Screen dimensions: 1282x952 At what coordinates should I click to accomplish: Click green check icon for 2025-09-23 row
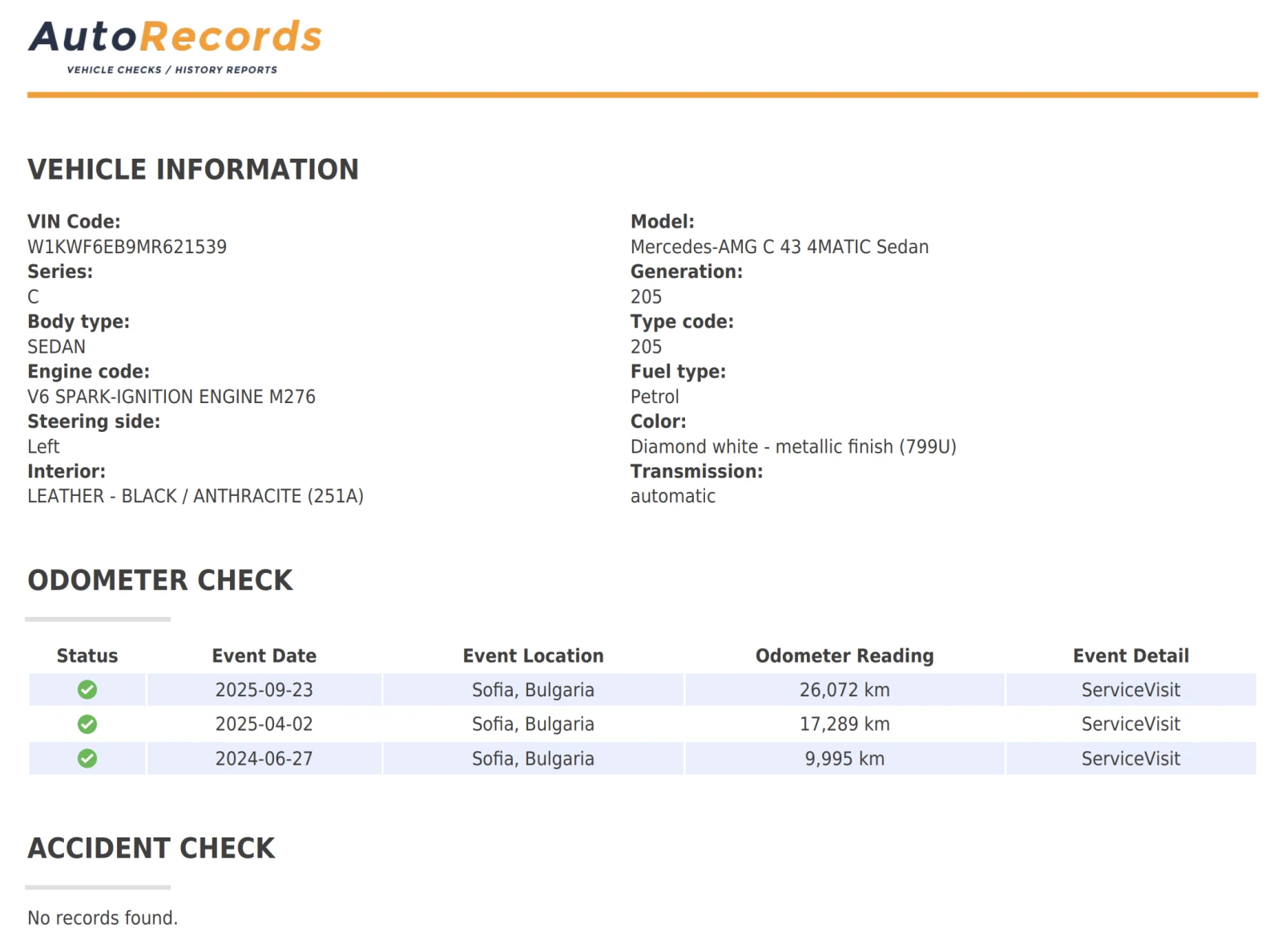click(87, 689)
